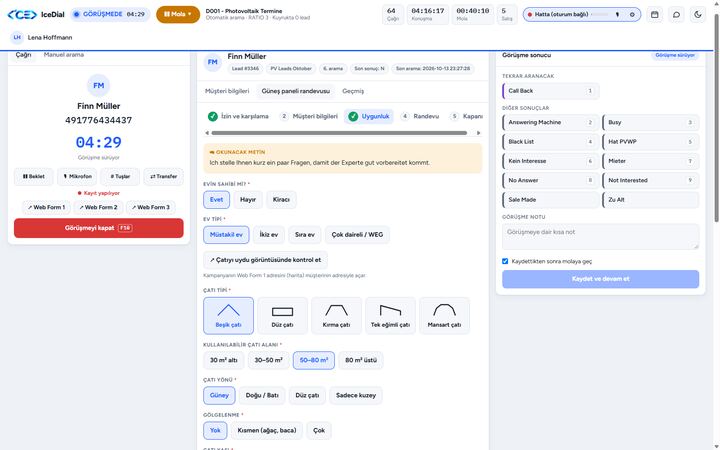Toggle dark mode moon icon
Viewport: 720px width, 450px height.
698,15
